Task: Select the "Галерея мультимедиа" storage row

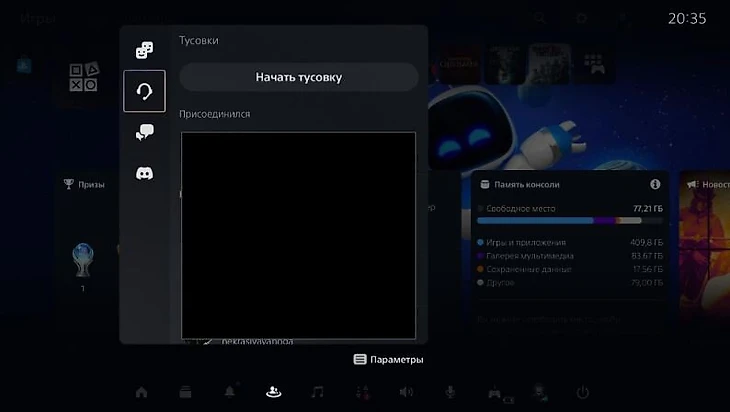Action: [570, 256]
